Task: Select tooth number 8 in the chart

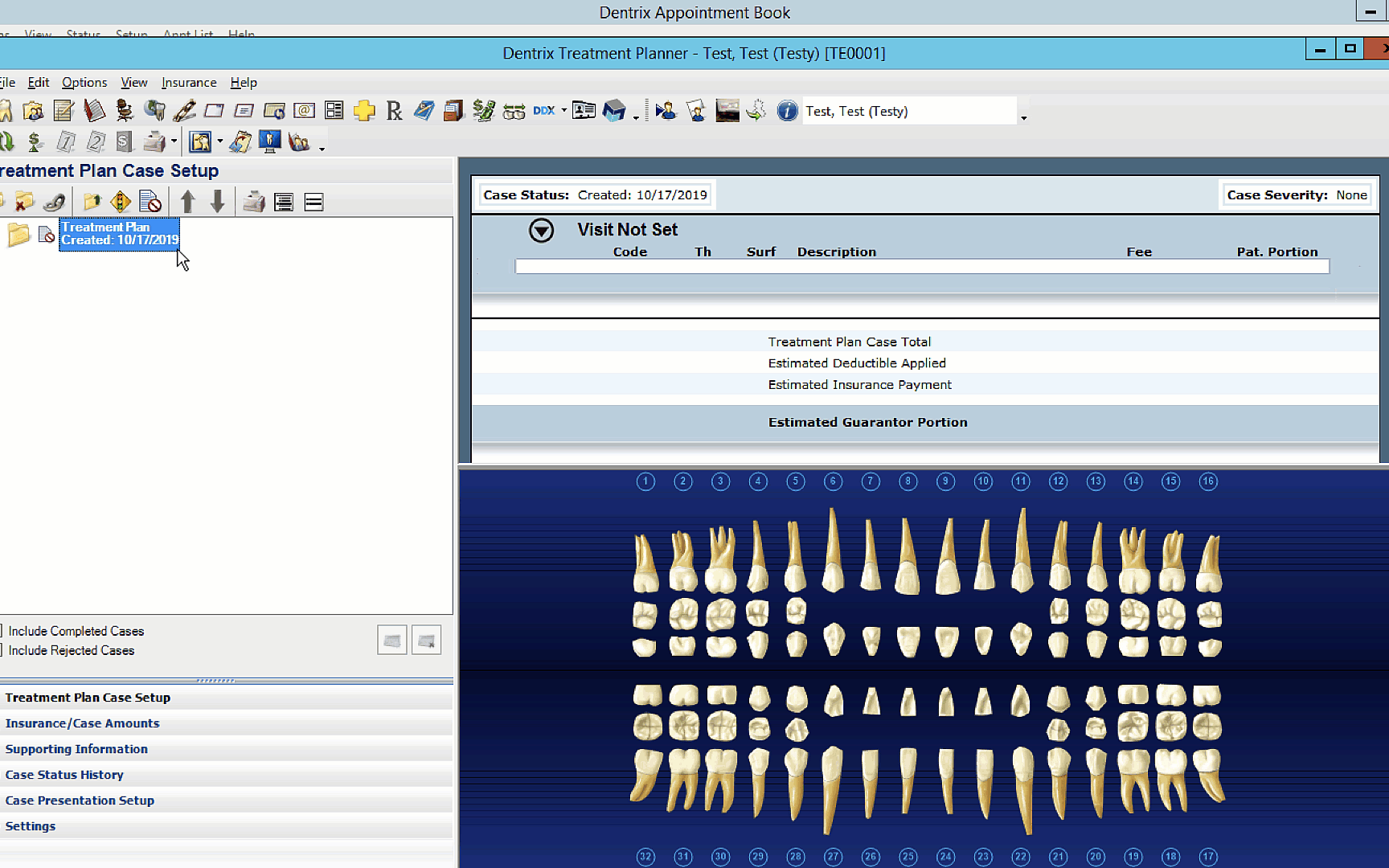Action: [908, 556]
